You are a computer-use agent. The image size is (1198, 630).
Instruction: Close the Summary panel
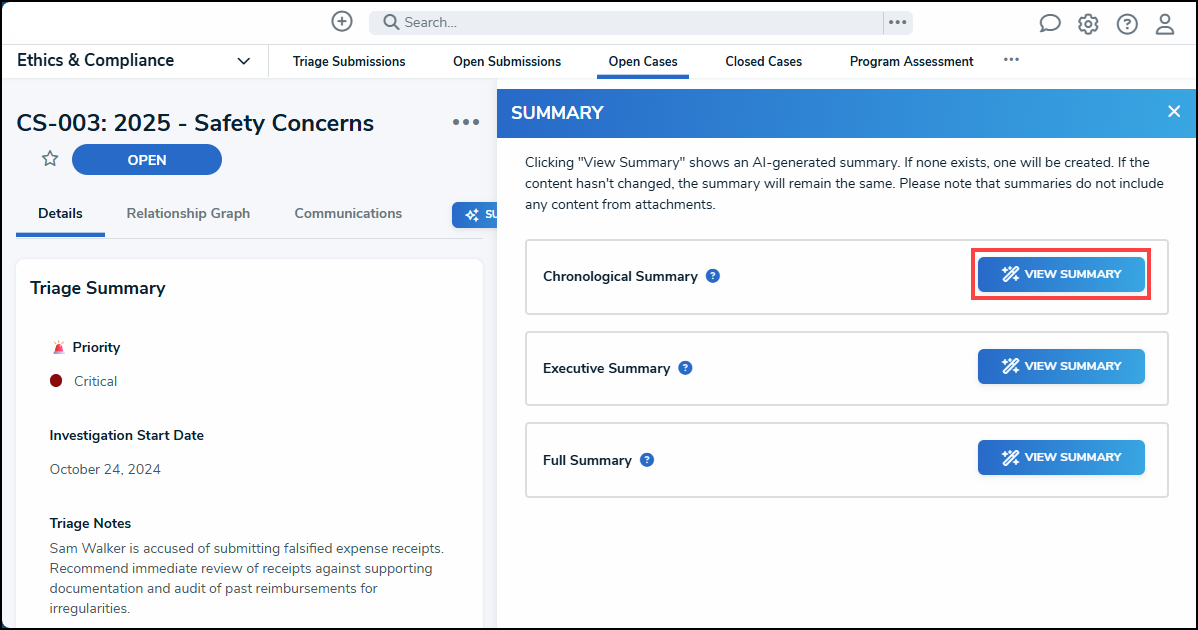[1174, 111]
